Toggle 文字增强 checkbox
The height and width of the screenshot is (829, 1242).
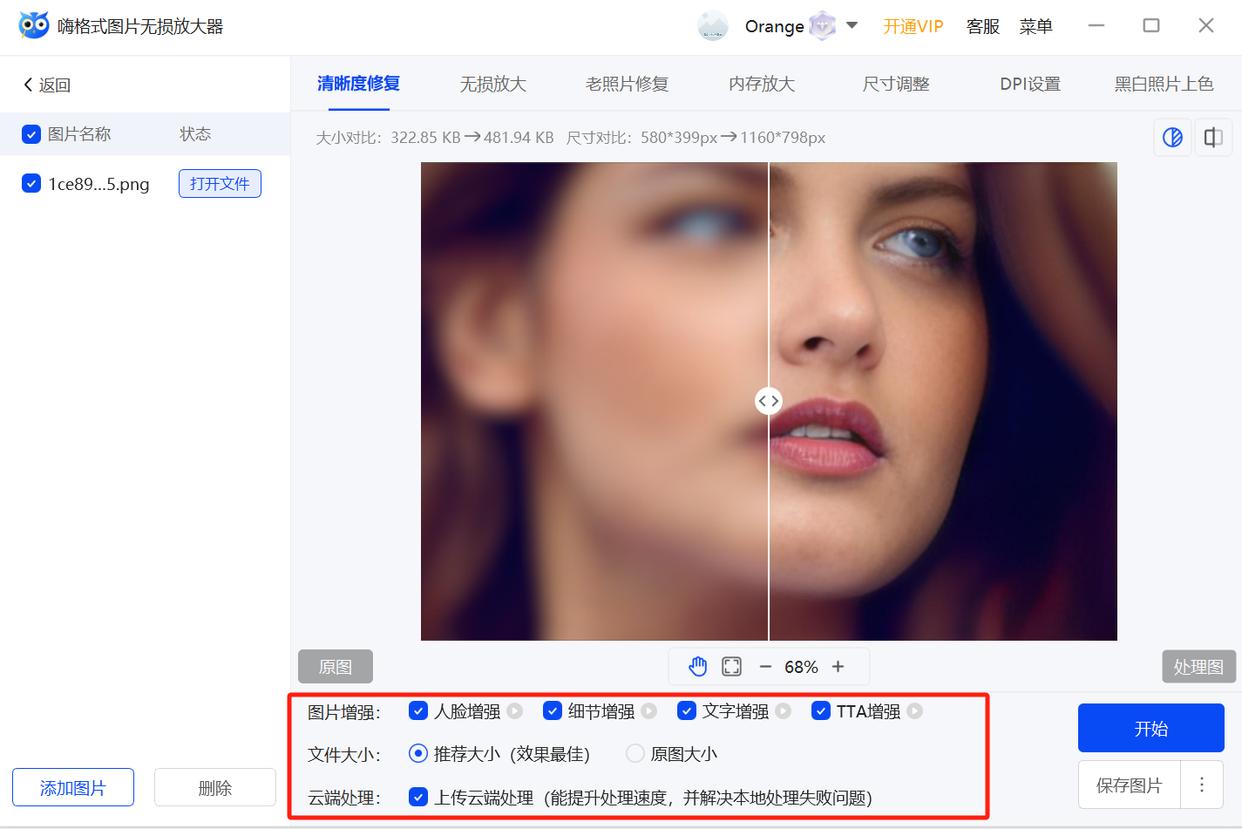pyautogui.click(x=686, y=711)
